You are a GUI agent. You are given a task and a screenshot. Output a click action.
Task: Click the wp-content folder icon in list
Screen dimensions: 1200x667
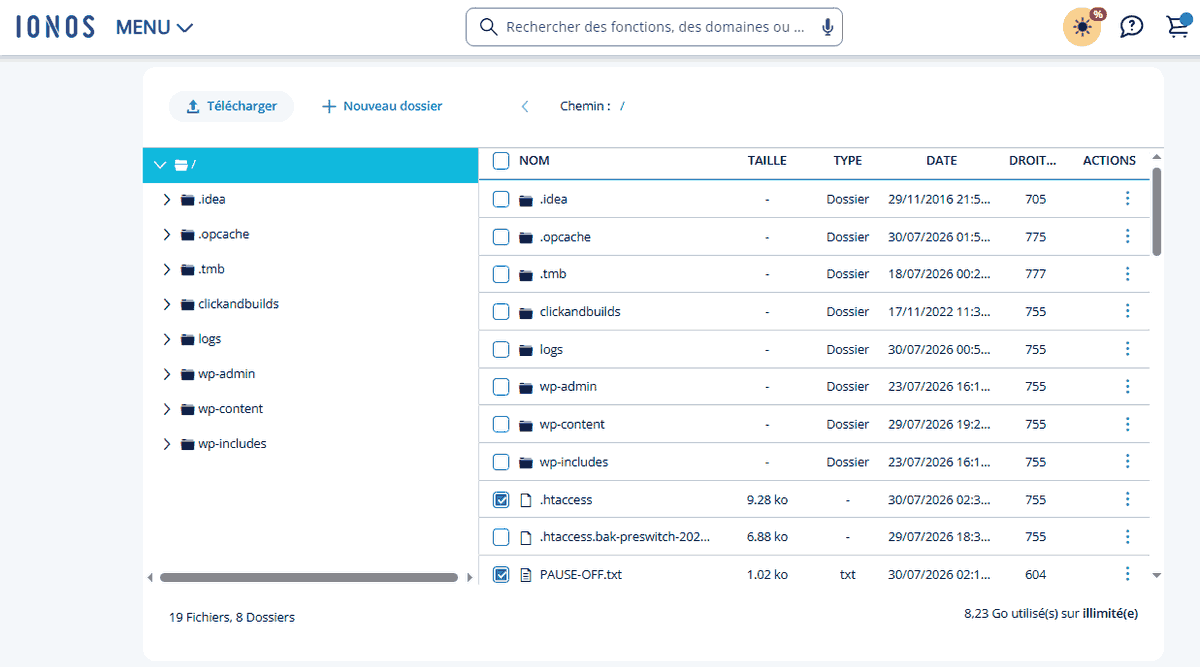[526, 425]
